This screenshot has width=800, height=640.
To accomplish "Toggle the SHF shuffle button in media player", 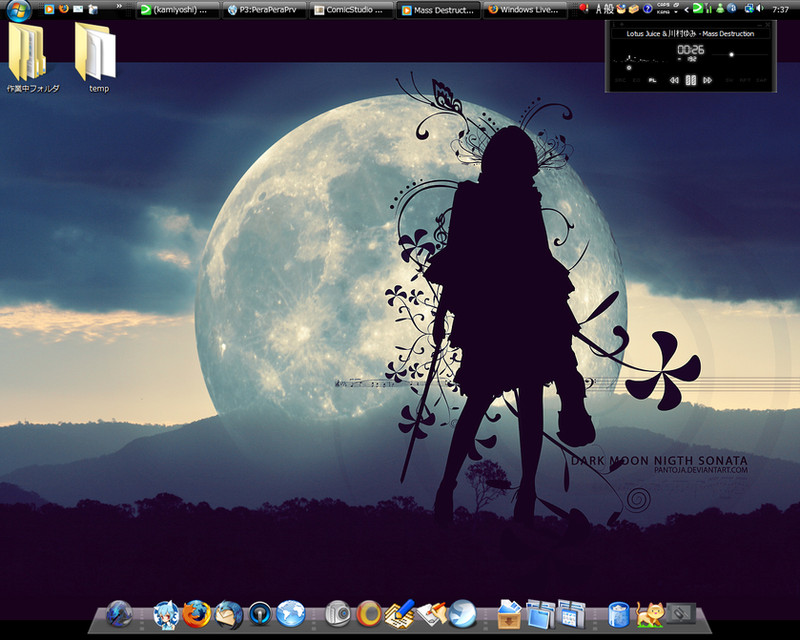I will click(730, 80).
